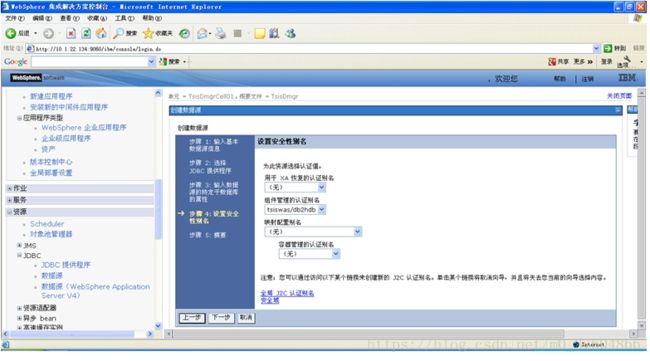Viewport: 650px width, 361px height.
Task: Click the green Go arrow beside address bar
Action: pos(608,48)
